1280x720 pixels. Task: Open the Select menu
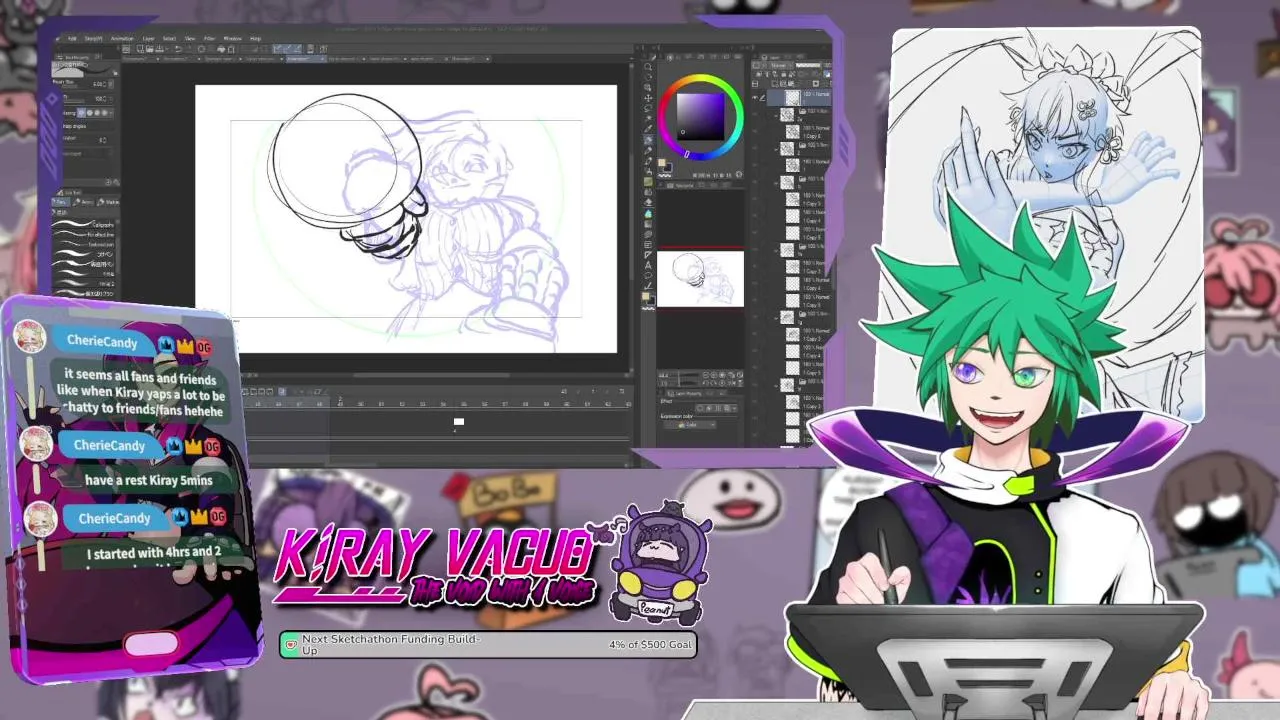point(169,38)
